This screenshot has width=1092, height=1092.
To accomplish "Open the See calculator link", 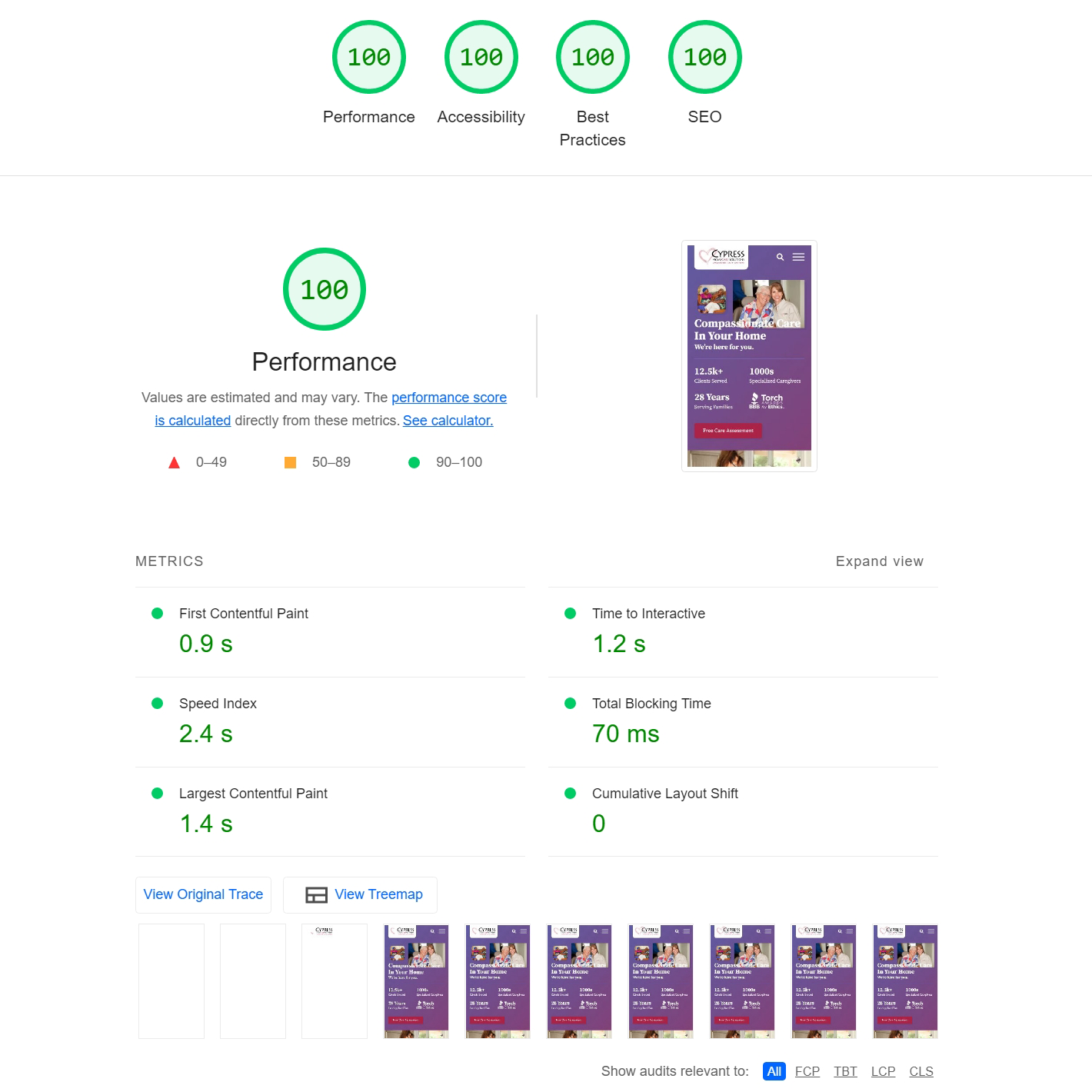I will click(448, 421).
